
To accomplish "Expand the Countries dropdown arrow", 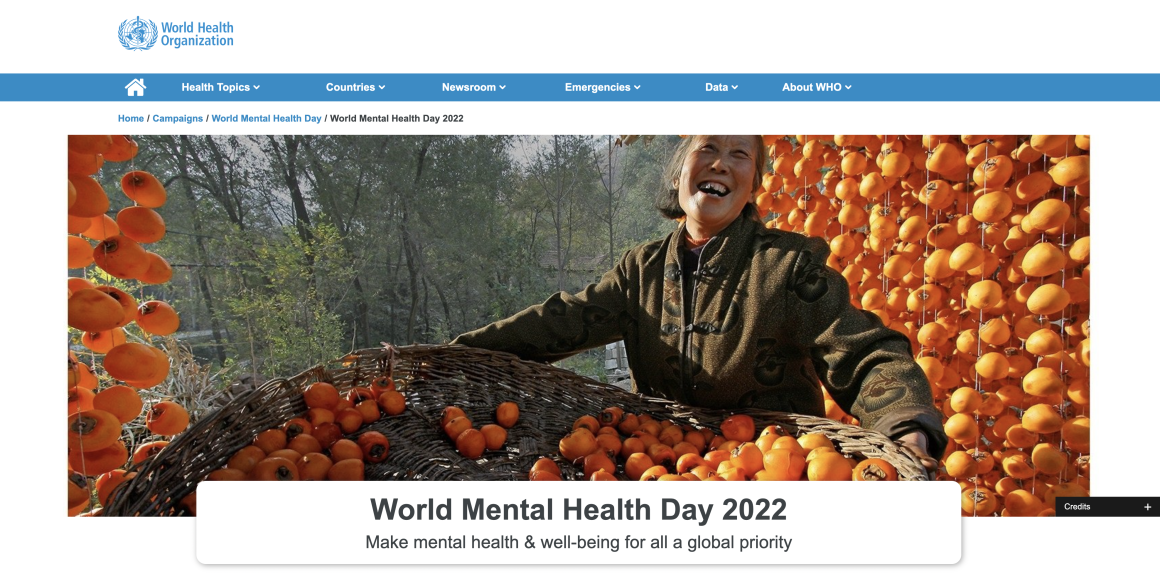I will point(382,87).
